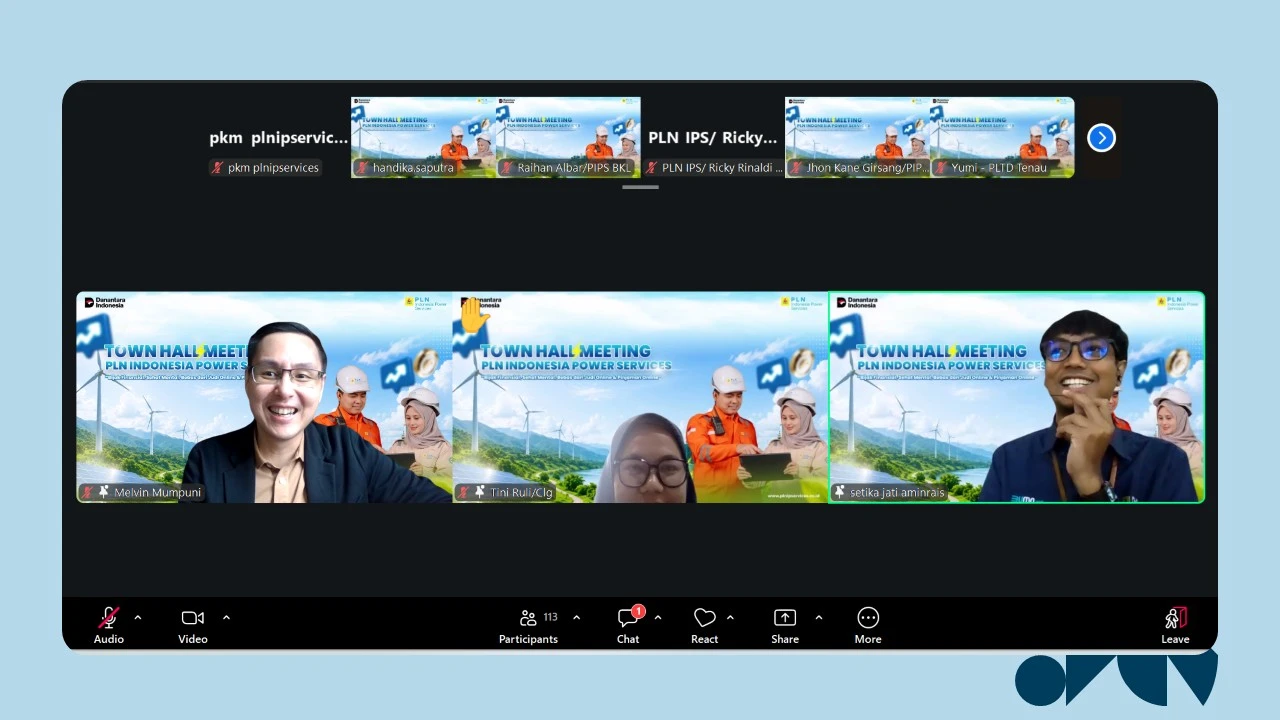Click muted mic icon beside pkm plnipservices
1280x720 pixels.
coord(217,168)
